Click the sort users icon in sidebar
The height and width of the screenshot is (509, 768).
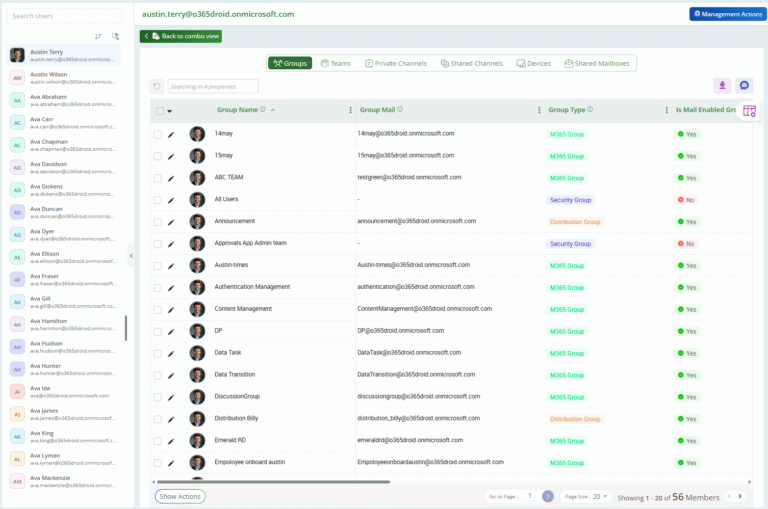click(98, 36)
